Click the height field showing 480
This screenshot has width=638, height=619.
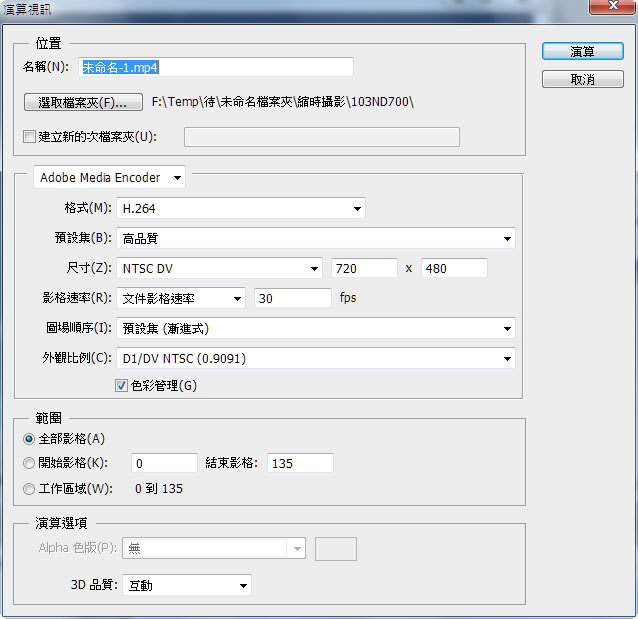(x=454, y=268)
